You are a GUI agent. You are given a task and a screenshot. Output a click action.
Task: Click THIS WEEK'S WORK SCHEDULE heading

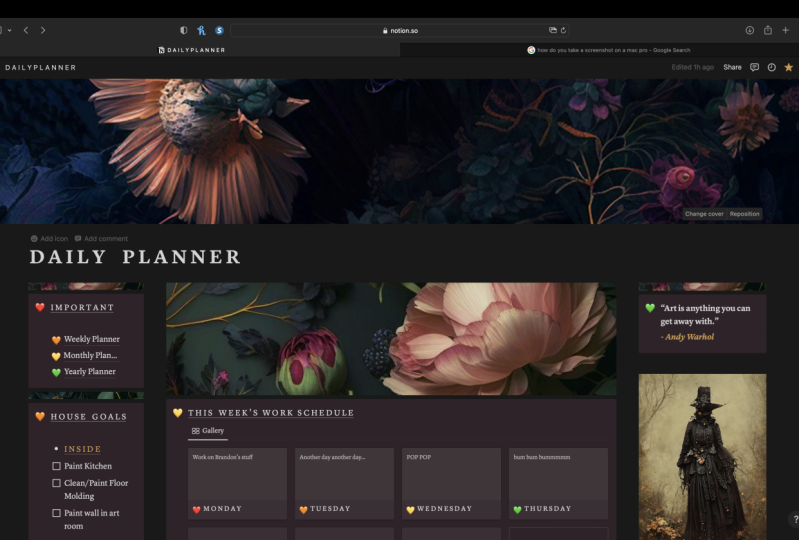click(271, 413)
